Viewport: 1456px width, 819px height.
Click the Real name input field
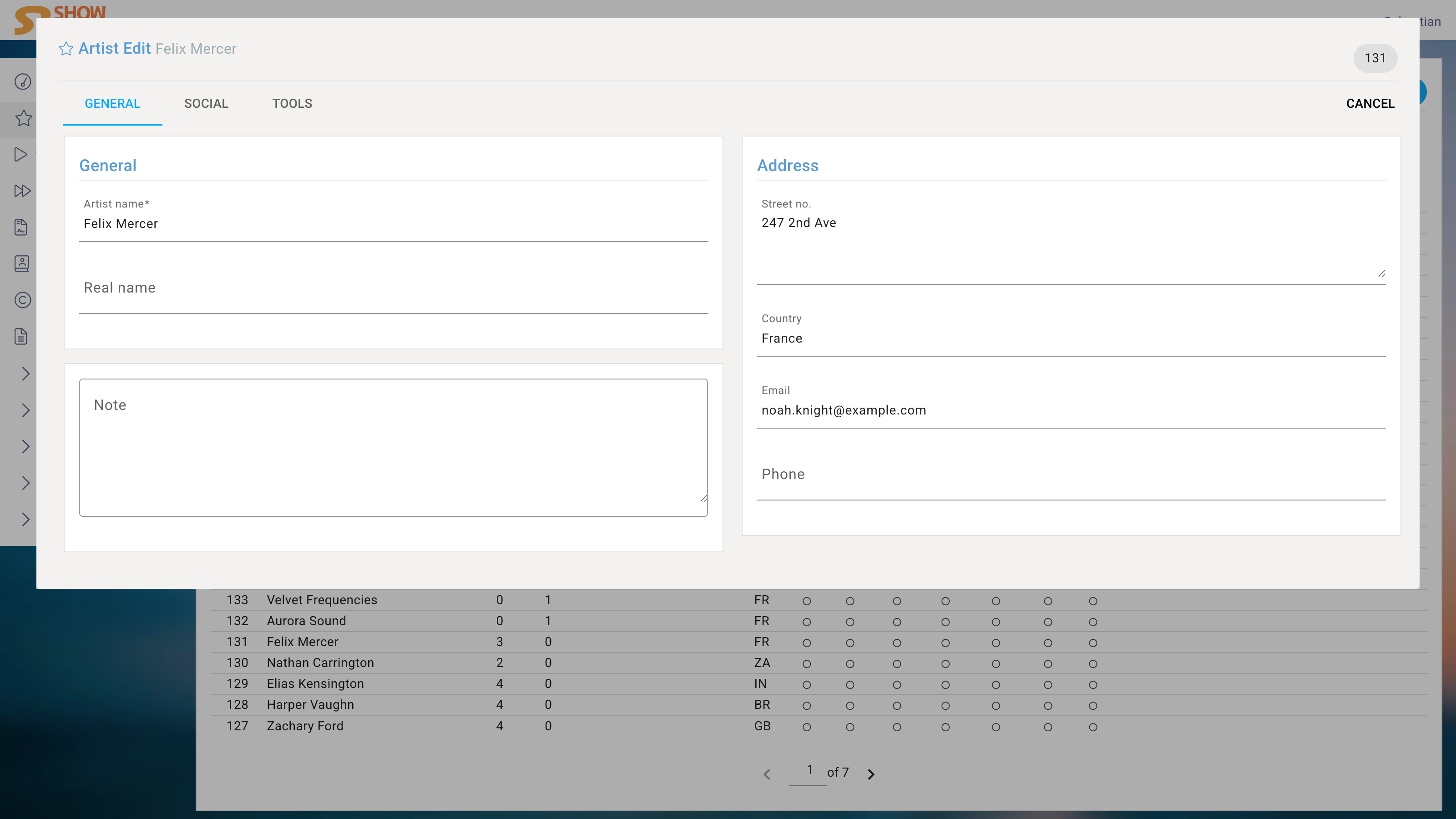click(393, 289)
